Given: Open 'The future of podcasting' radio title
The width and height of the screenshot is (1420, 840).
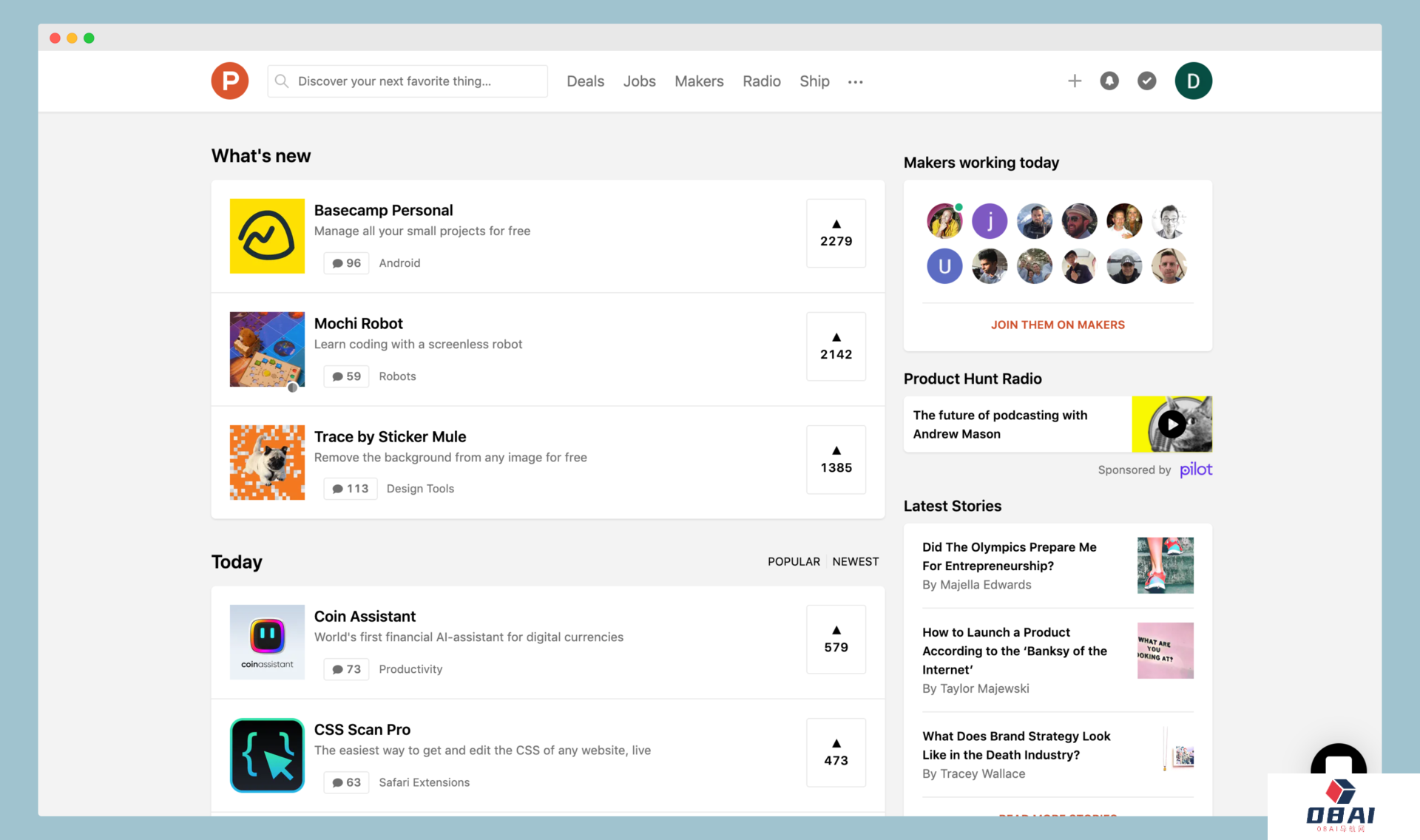Looking at the screenshot, I should coord(1000,424).
